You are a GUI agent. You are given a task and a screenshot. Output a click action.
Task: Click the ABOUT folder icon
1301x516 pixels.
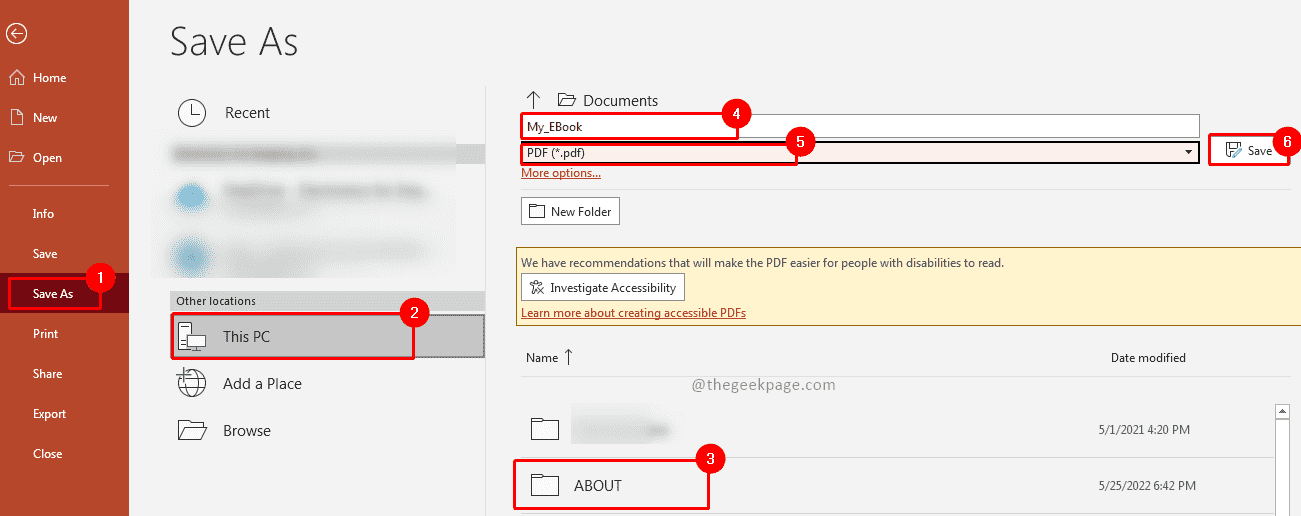[544, 486]
